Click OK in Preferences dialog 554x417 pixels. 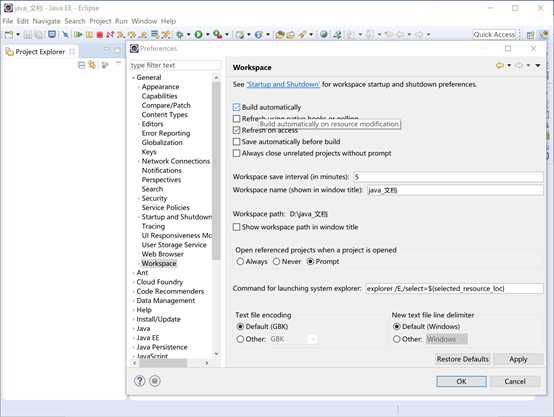[x=461, y=381]
